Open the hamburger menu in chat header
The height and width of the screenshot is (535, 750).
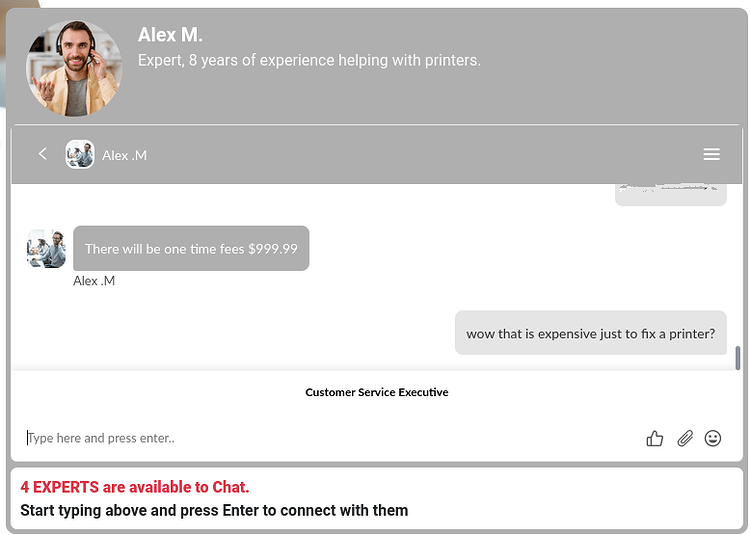[x=711, y=154]
